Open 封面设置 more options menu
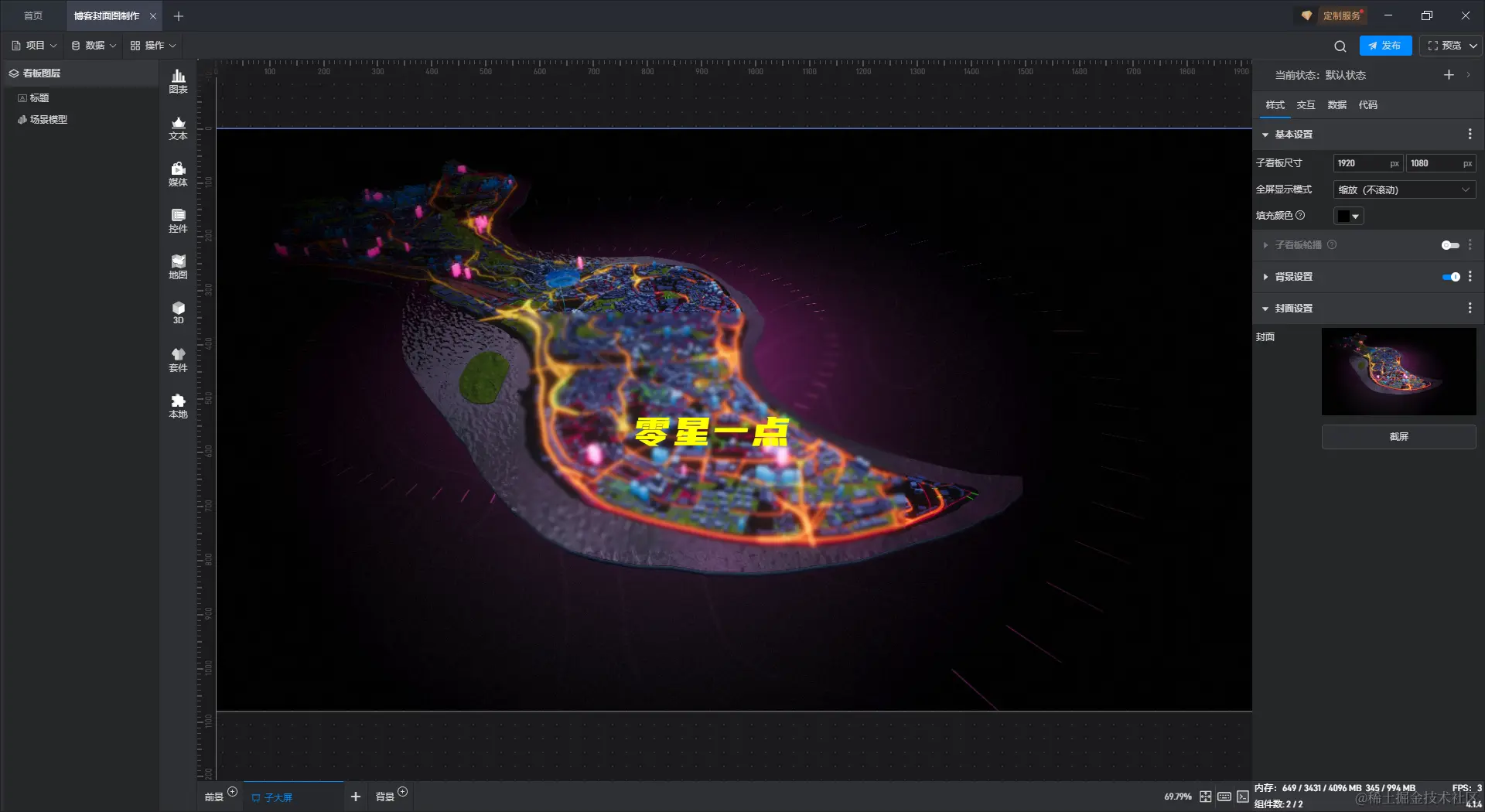Screen dimensions: 1485x812 (x=1470, y=309)
